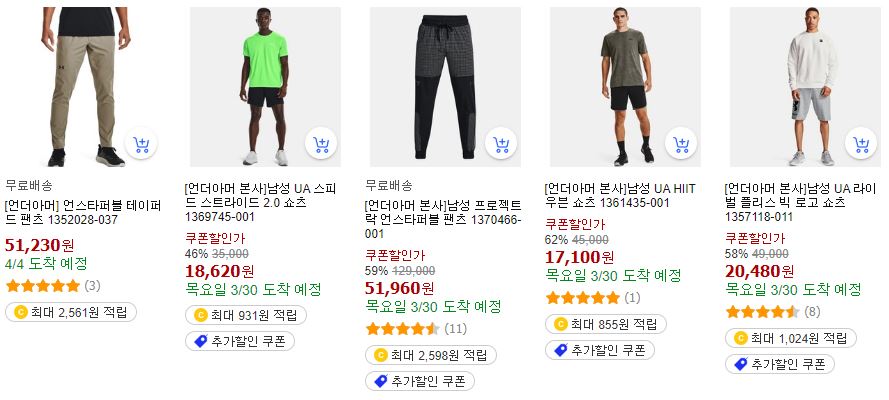Open the product title ending in 1352028-037
This screenshot has width=889, height=400.
point(83,212)
